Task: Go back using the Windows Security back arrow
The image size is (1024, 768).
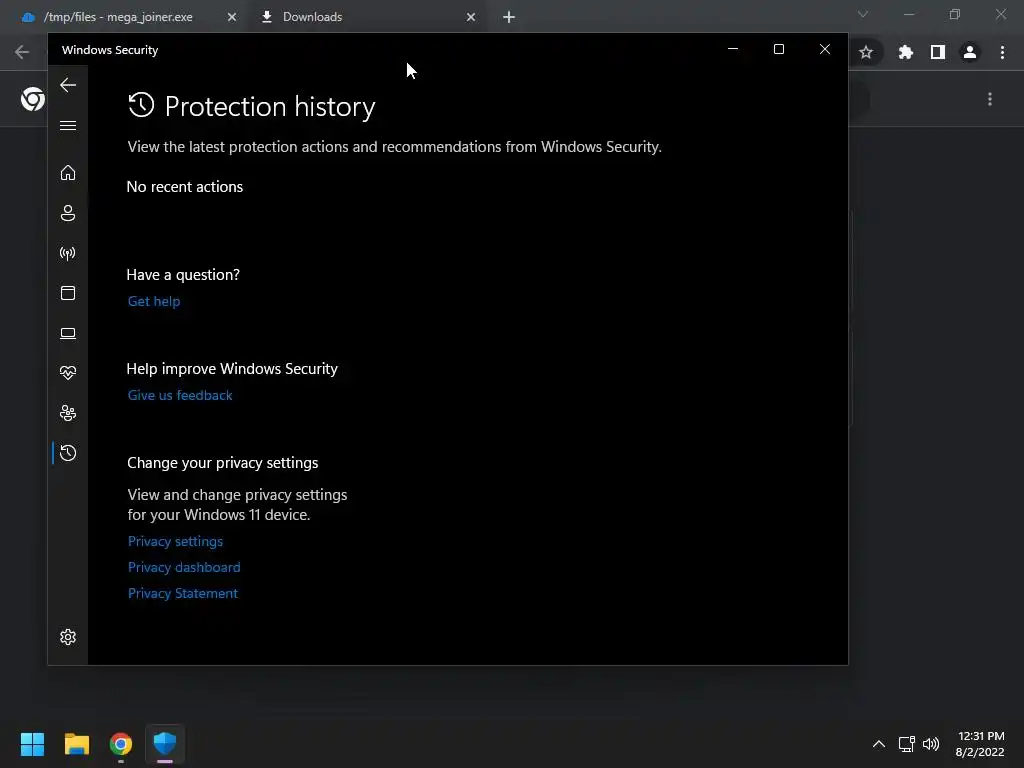Action: tap(68, 85)
